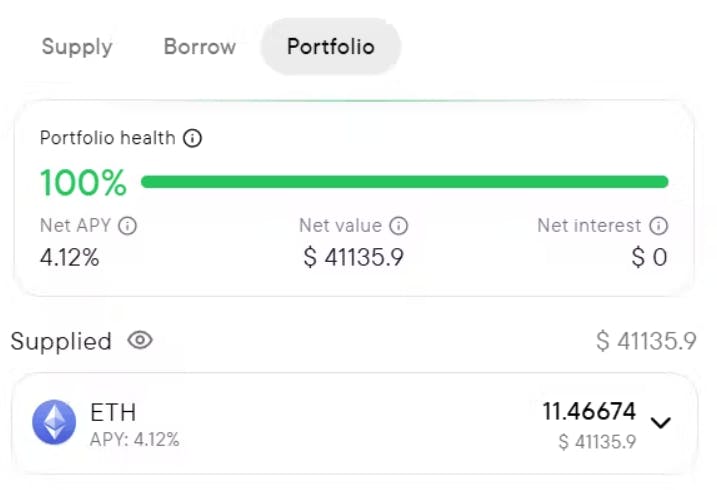Screen dimensions: 717x490
Task: Select the Portfolio tab
Action: (331, 47)
